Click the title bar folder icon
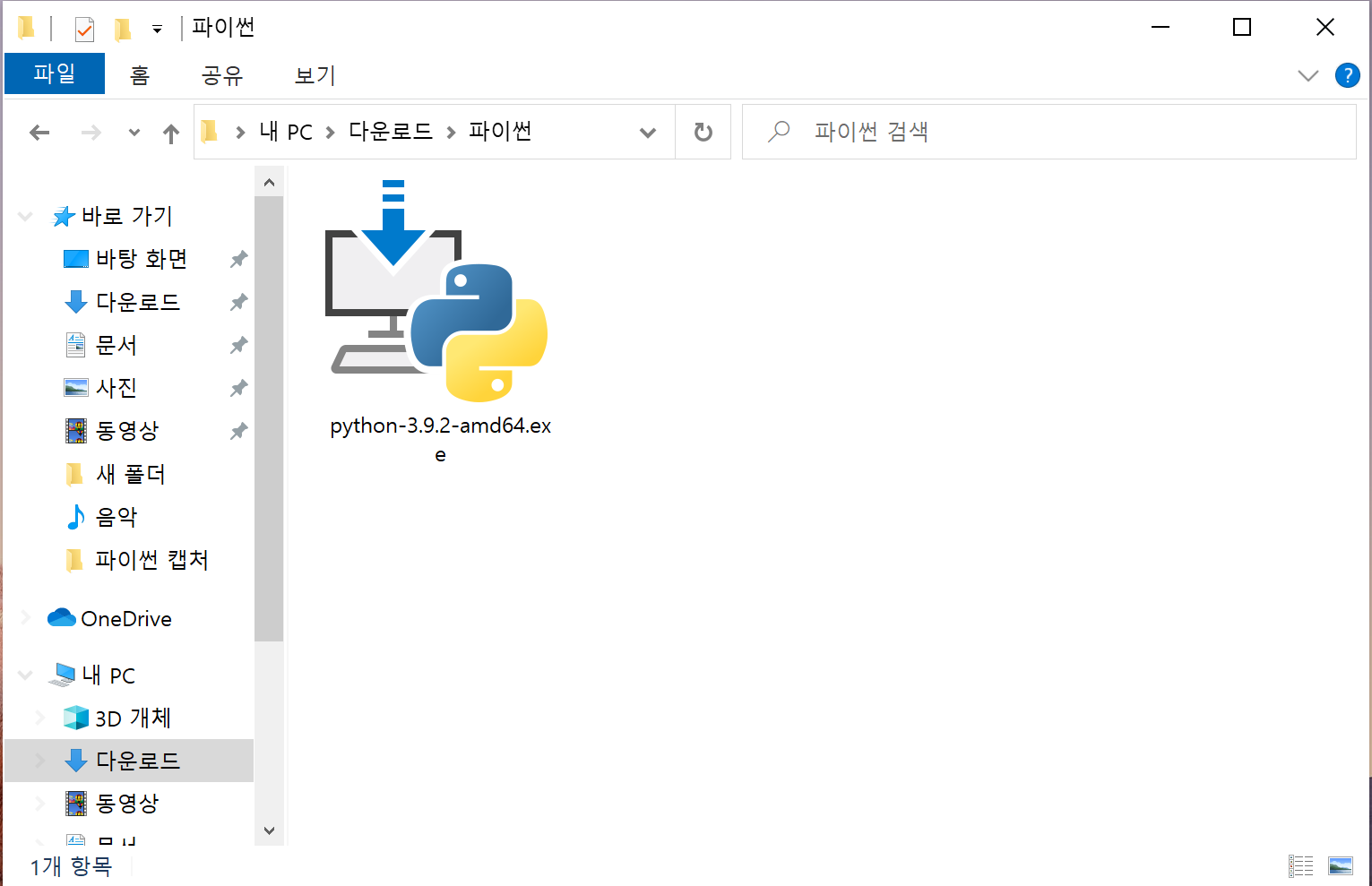The image size is (1372, 886). point(26,29)
